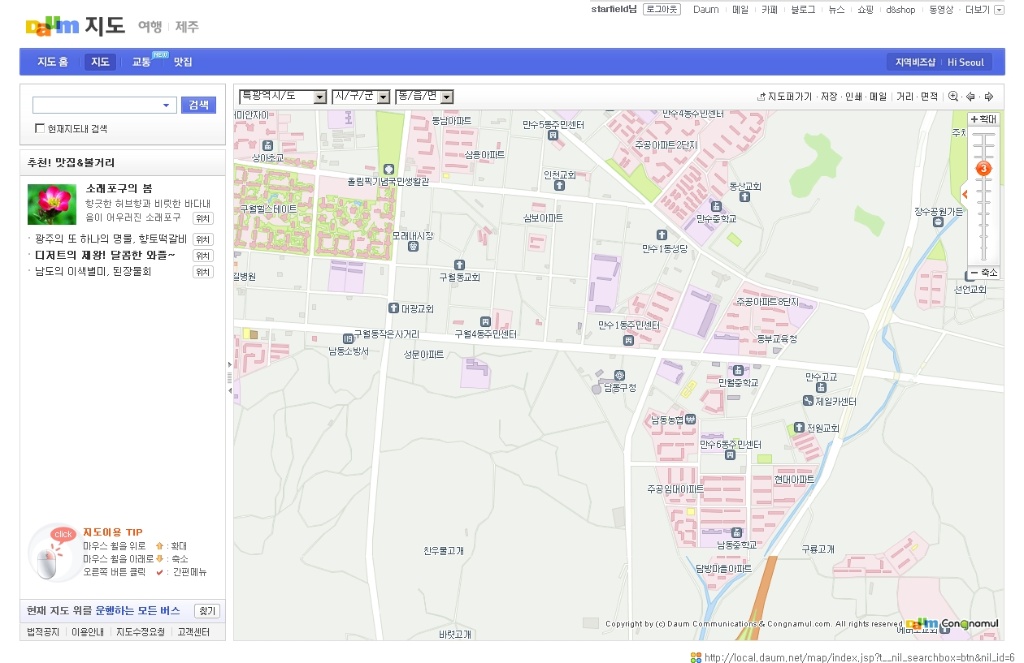Open the 제주 section link
The image size is (1024, 663).
point(187,27)
